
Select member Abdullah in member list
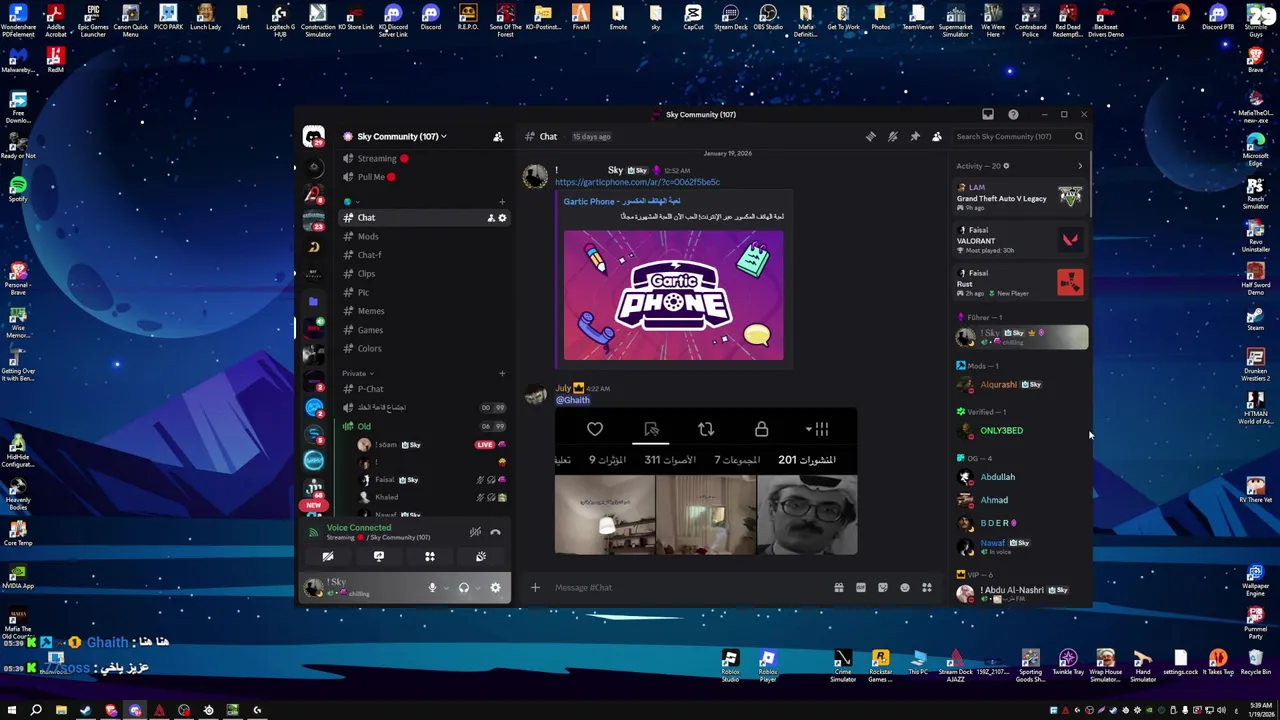click(1020, 477)
